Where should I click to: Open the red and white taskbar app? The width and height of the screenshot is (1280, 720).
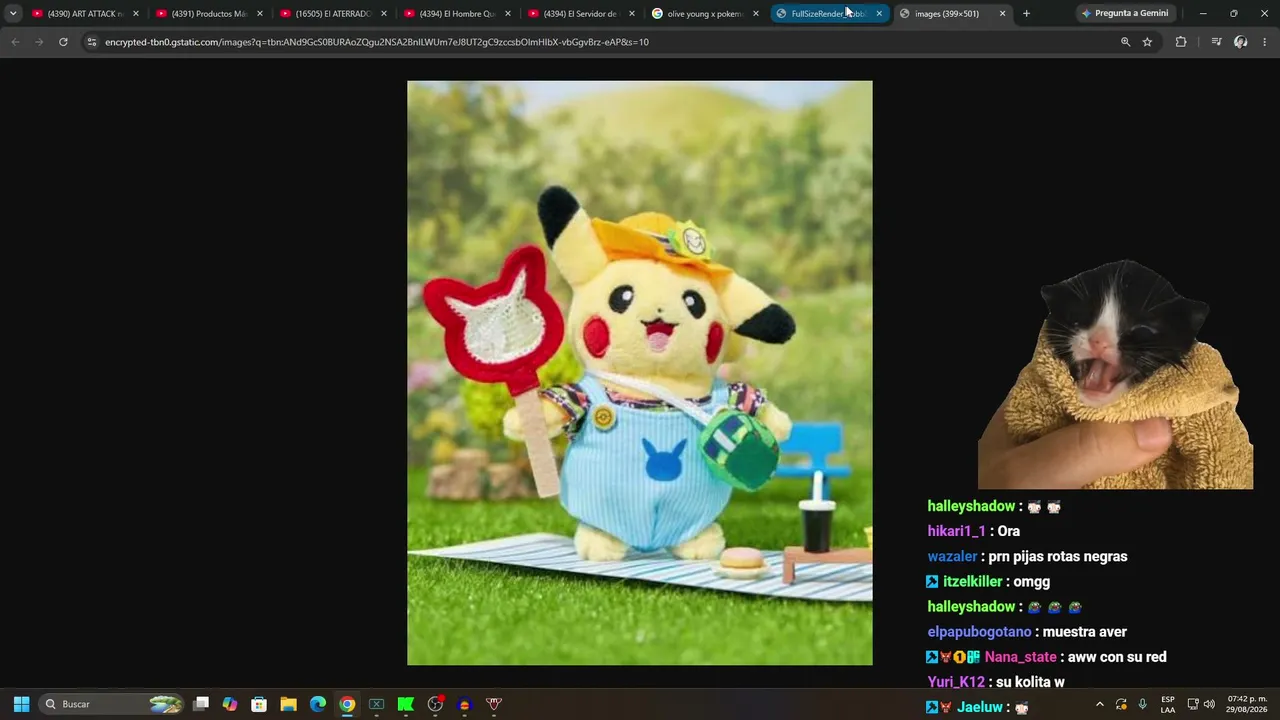pos(494,704)
